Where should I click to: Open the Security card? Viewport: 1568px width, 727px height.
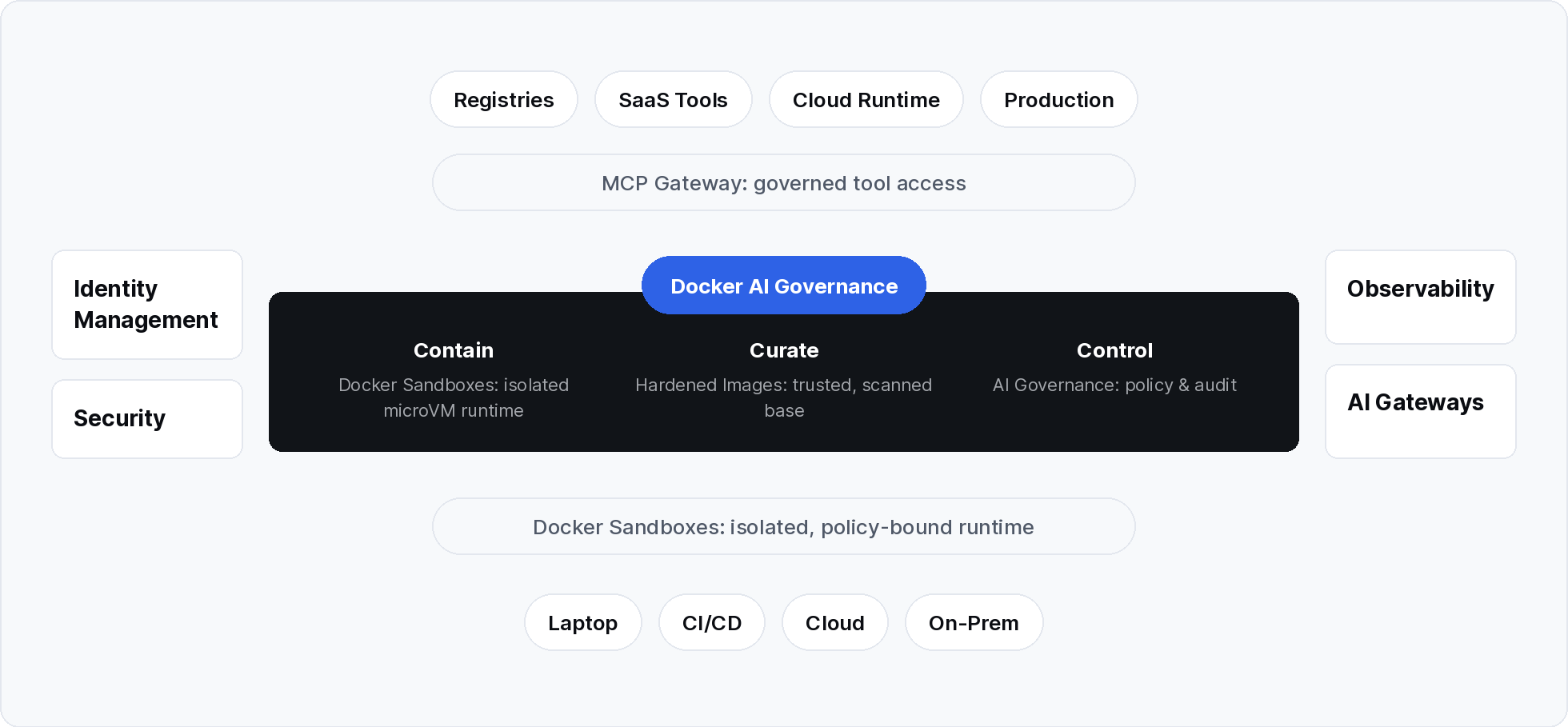point(147,419)
